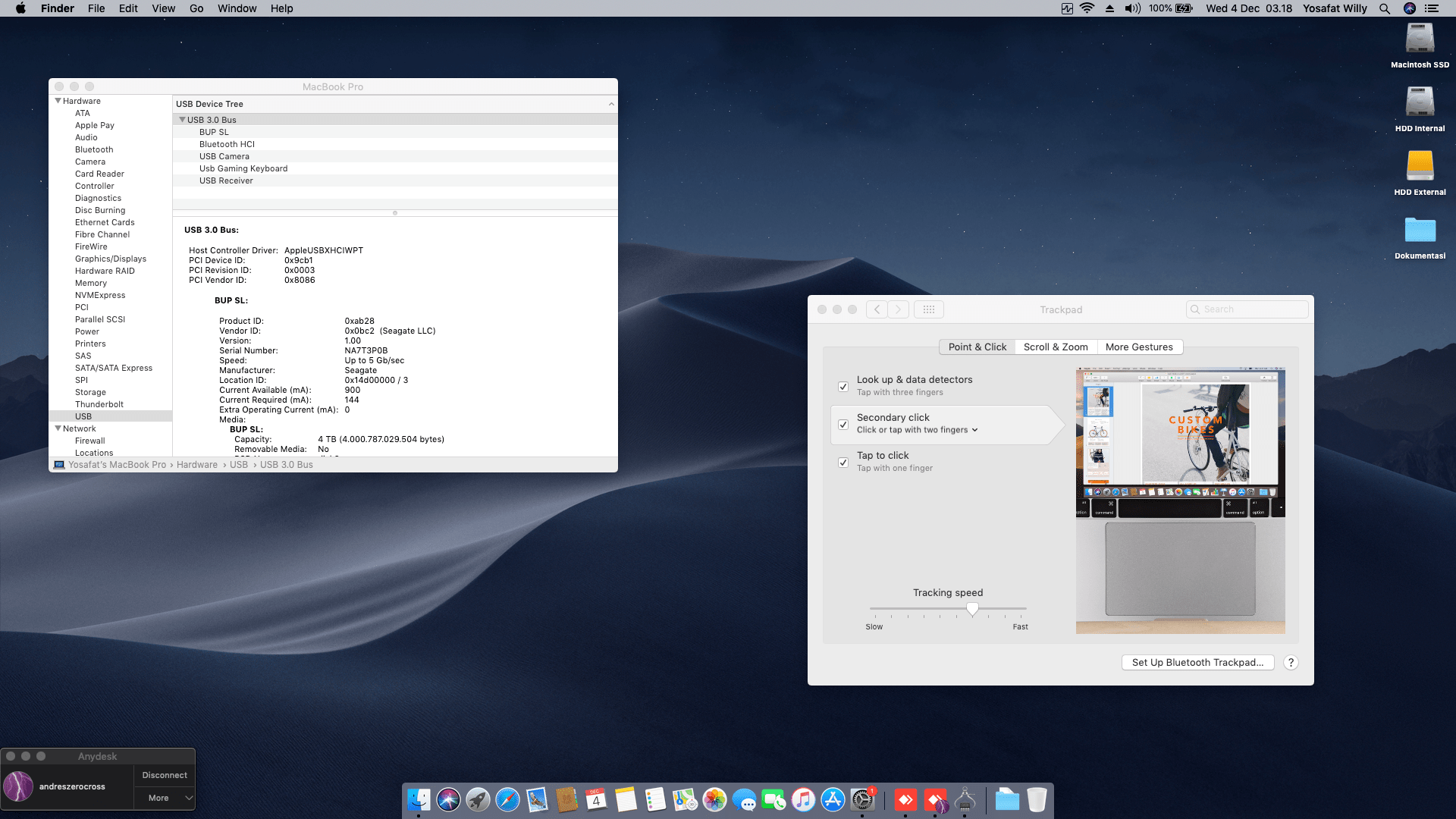Open the App Store dock icon

pos(833,799)
